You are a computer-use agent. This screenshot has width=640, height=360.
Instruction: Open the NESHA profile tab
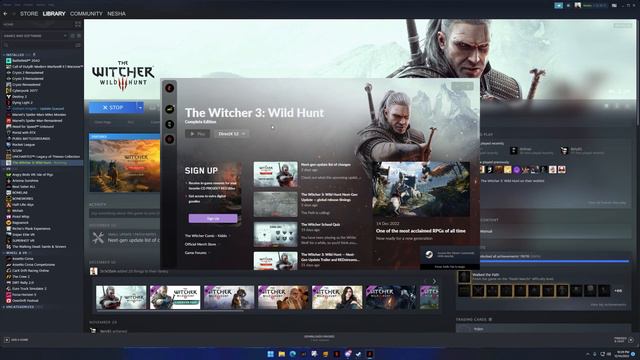116,13
